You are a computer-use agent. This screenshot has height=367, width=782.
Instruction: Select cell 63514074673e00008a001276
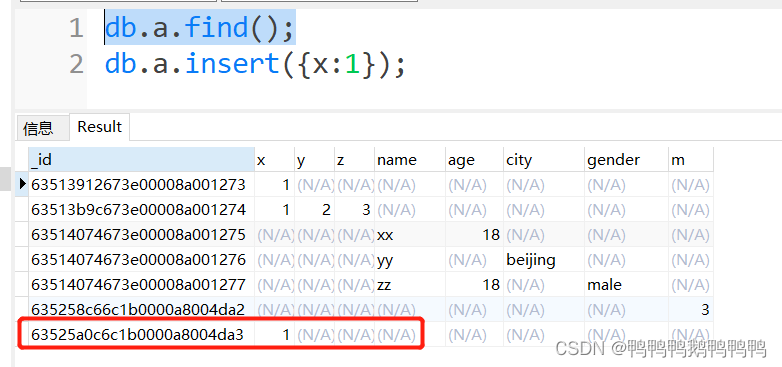(142, 260)
